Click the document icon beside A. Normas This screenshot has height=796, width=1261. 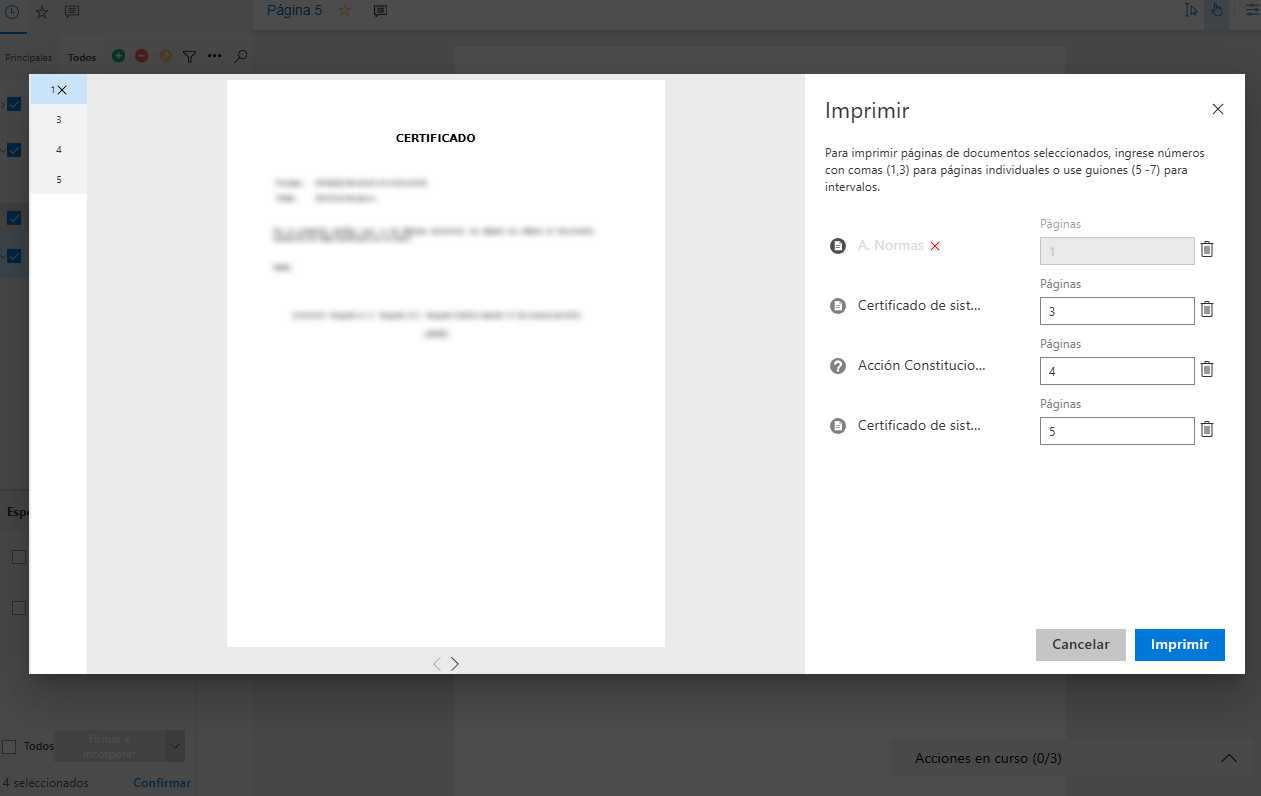838,246
